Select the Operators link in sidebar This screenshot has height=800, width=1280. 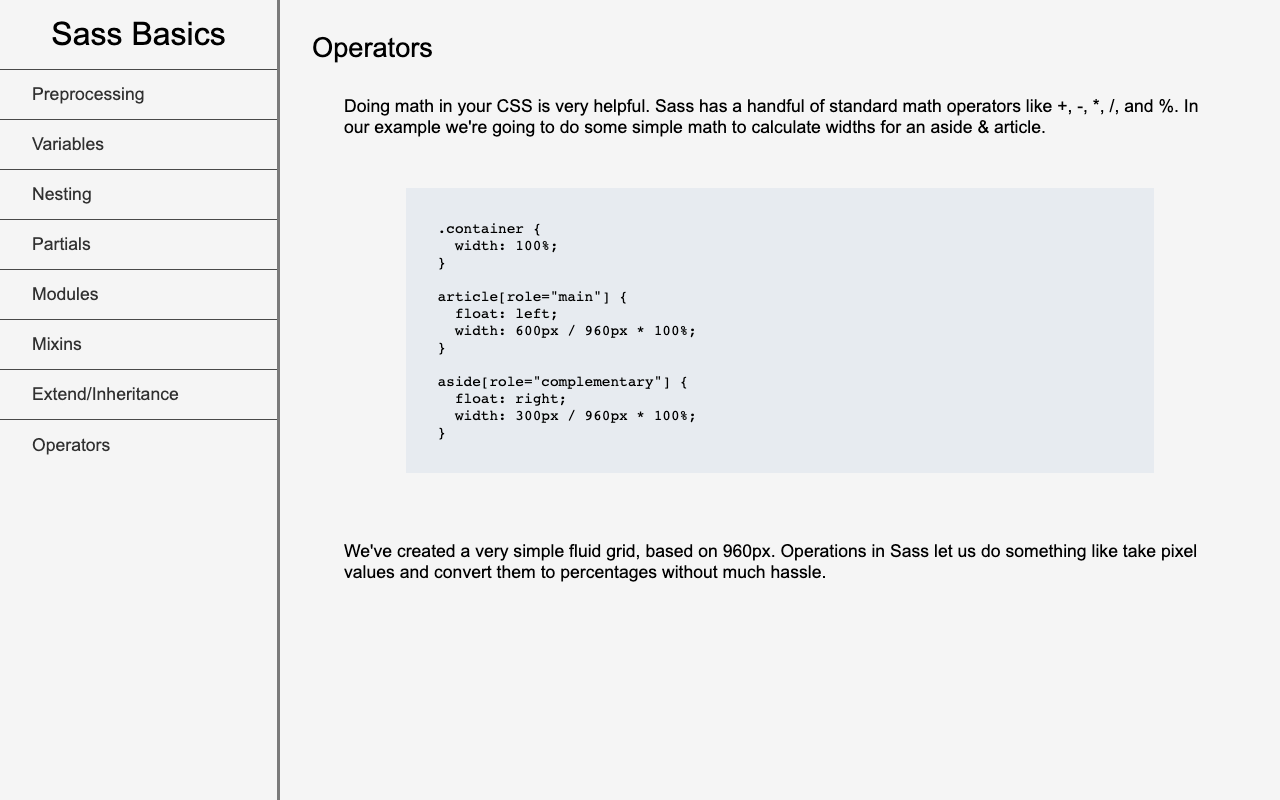(71, 445)
